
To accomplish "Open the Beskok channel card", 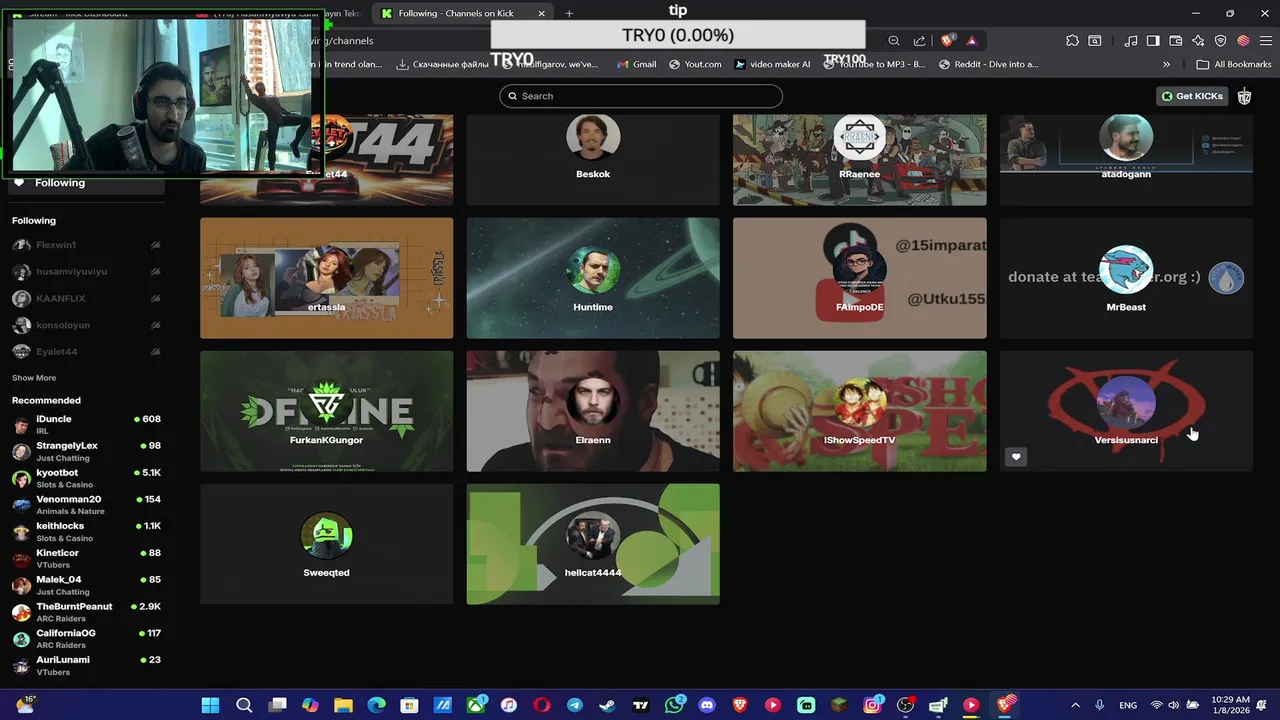I will point(593,159).
